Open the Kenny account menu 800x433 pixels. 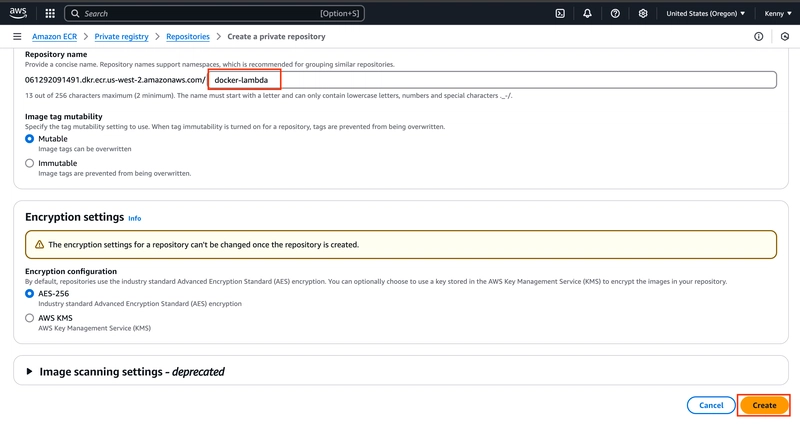point(778,13)
